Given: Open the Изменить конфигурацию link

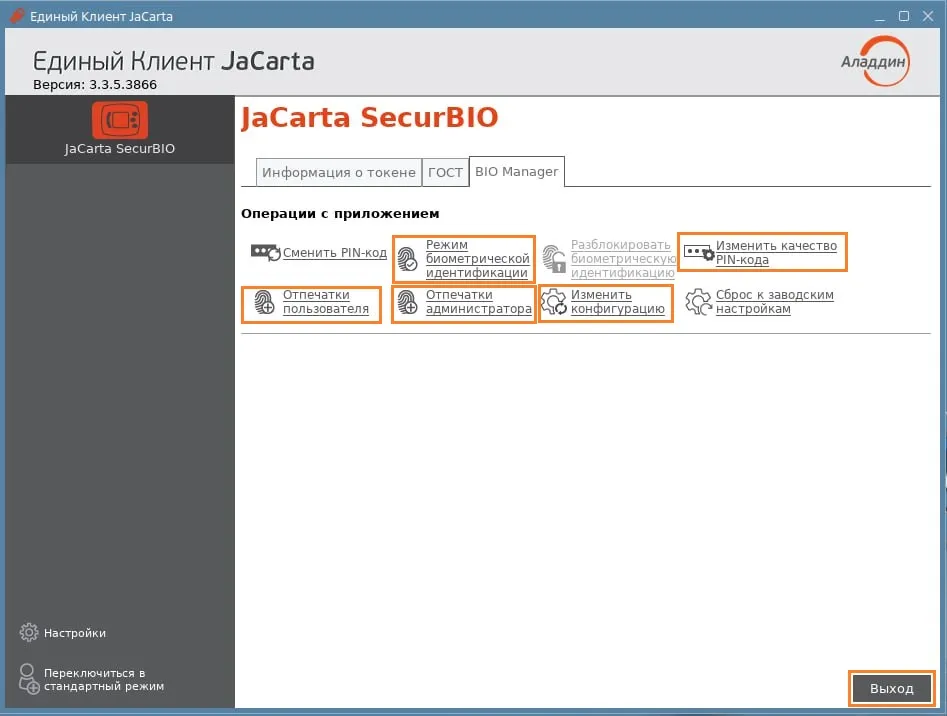Looking at the screenshot, I should pos(618,302).
